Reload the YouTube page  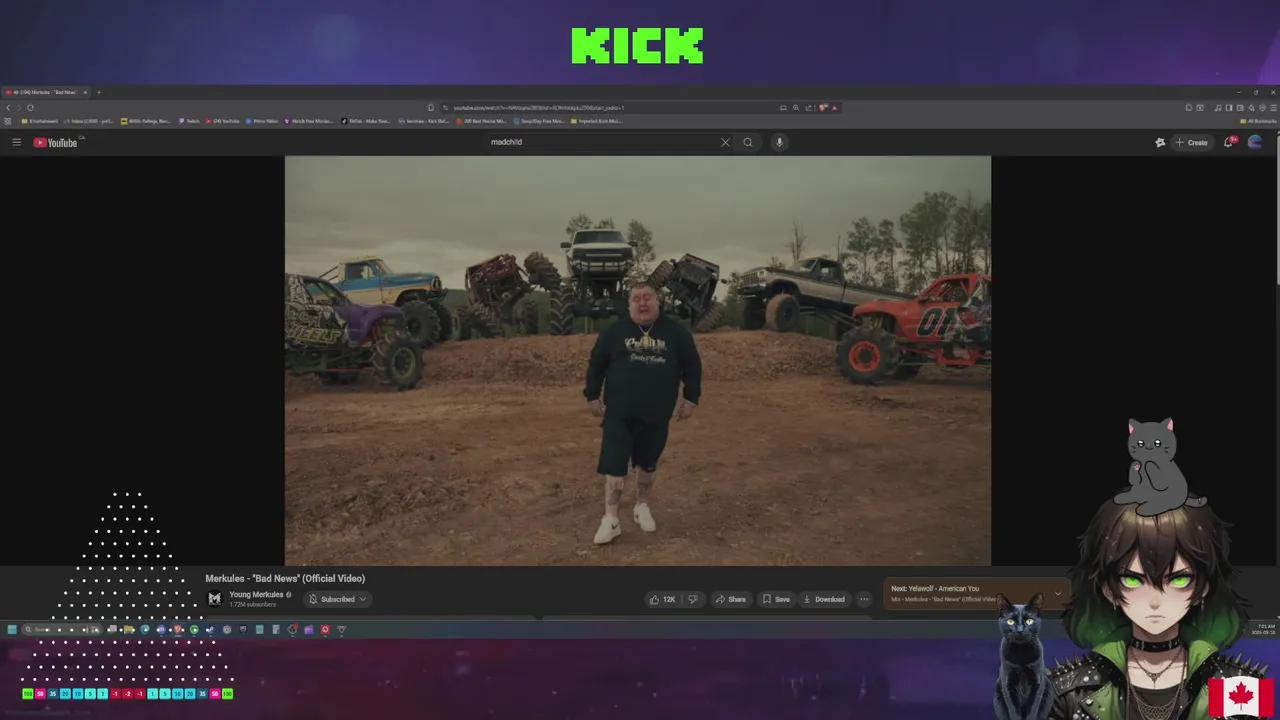(30, 107)
